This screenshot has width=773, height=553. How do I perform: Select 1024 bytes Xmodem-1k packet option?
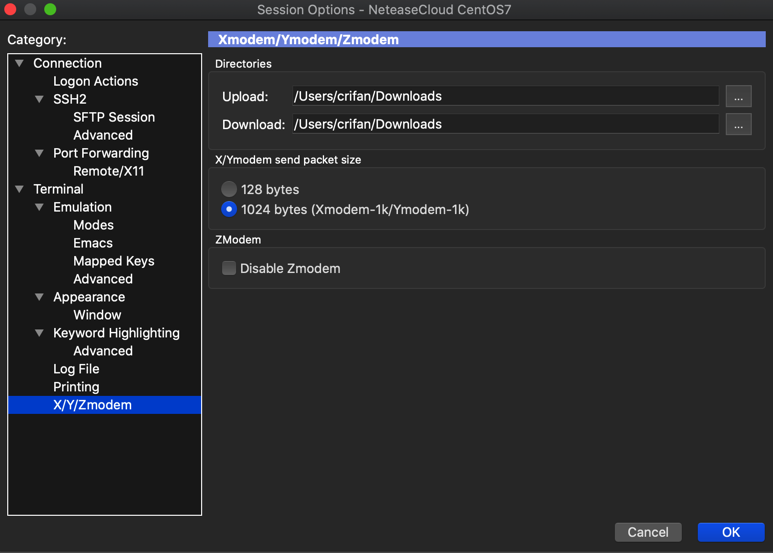[229, 210]
